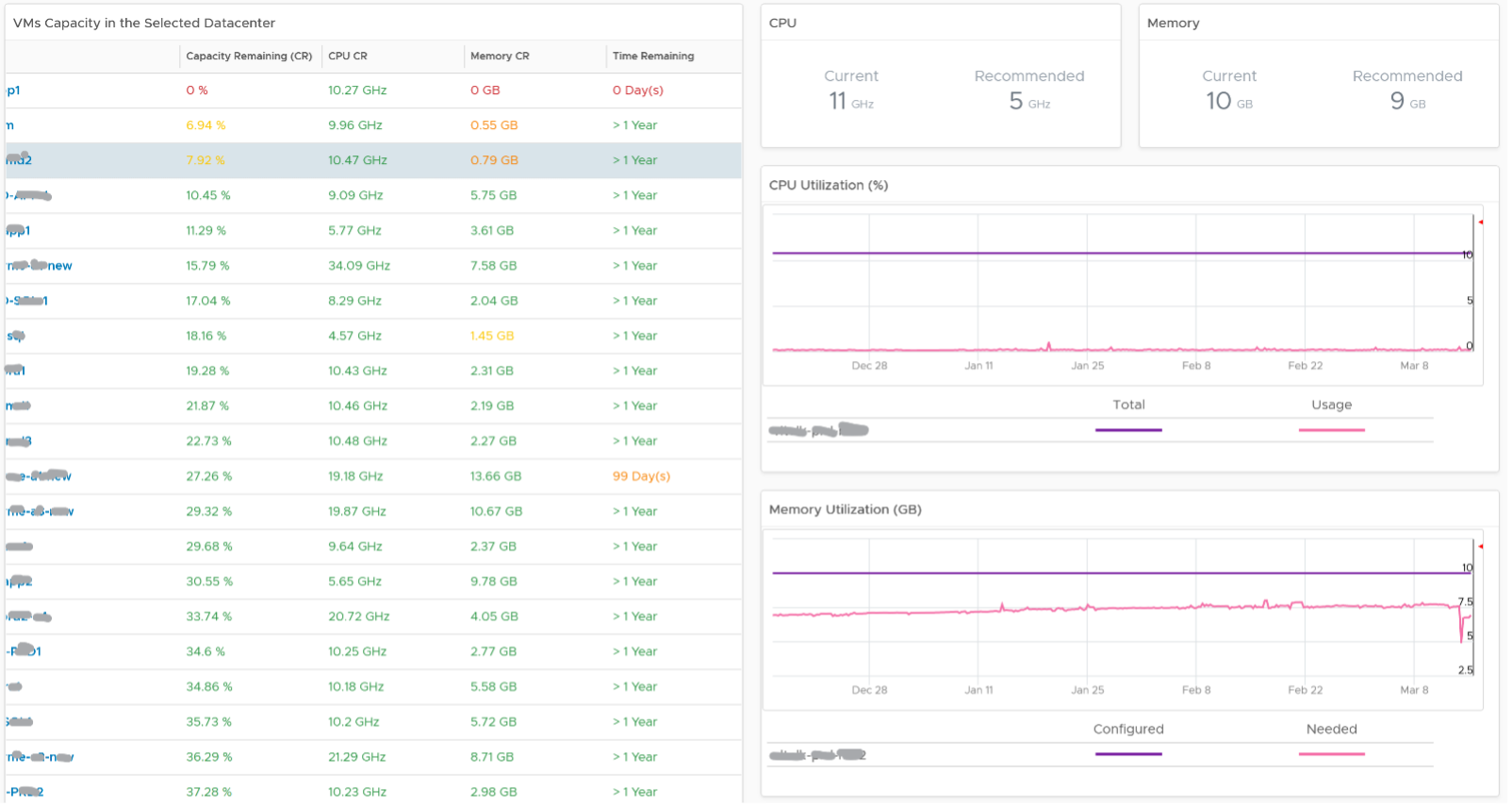This screenshot has height=806, width=1512.
Task: Click the Total legend column header
Action: (x=1128, y=405)
